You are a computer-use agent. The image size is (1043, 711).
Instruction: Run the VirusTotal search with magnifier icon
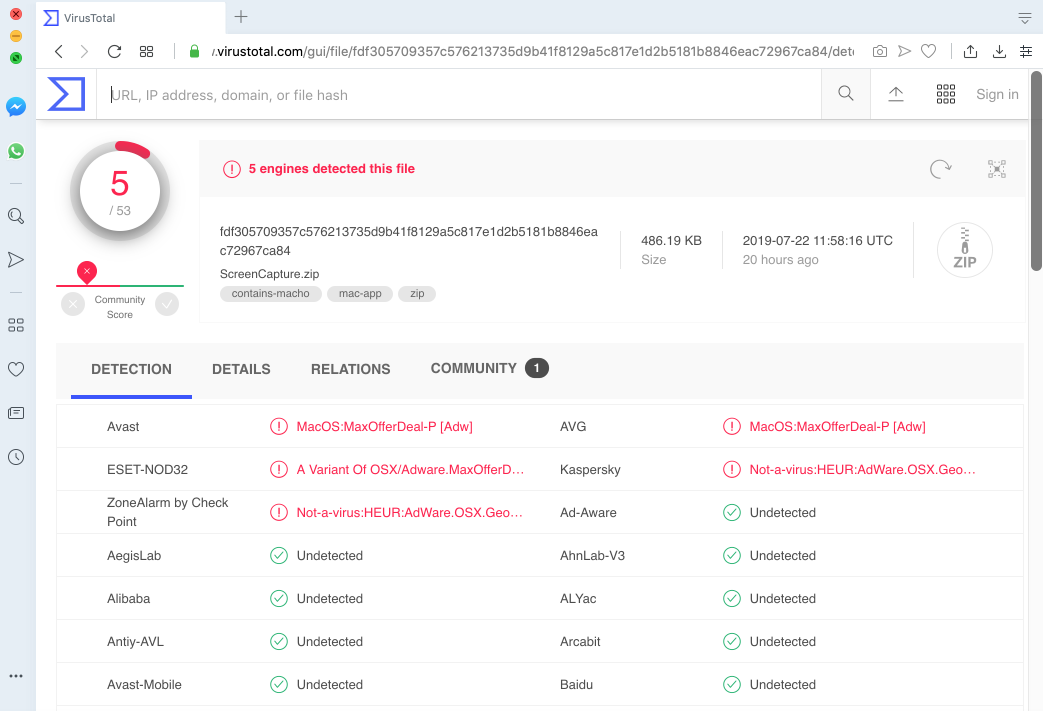[845, 94]
